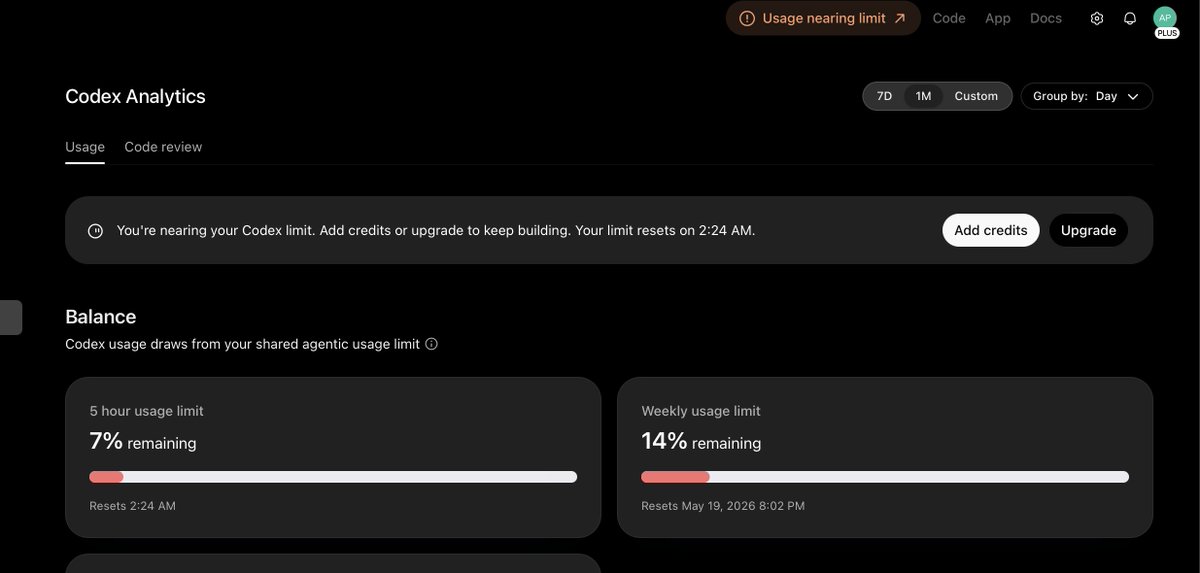Click the Upgrade button

point(1088,230)
